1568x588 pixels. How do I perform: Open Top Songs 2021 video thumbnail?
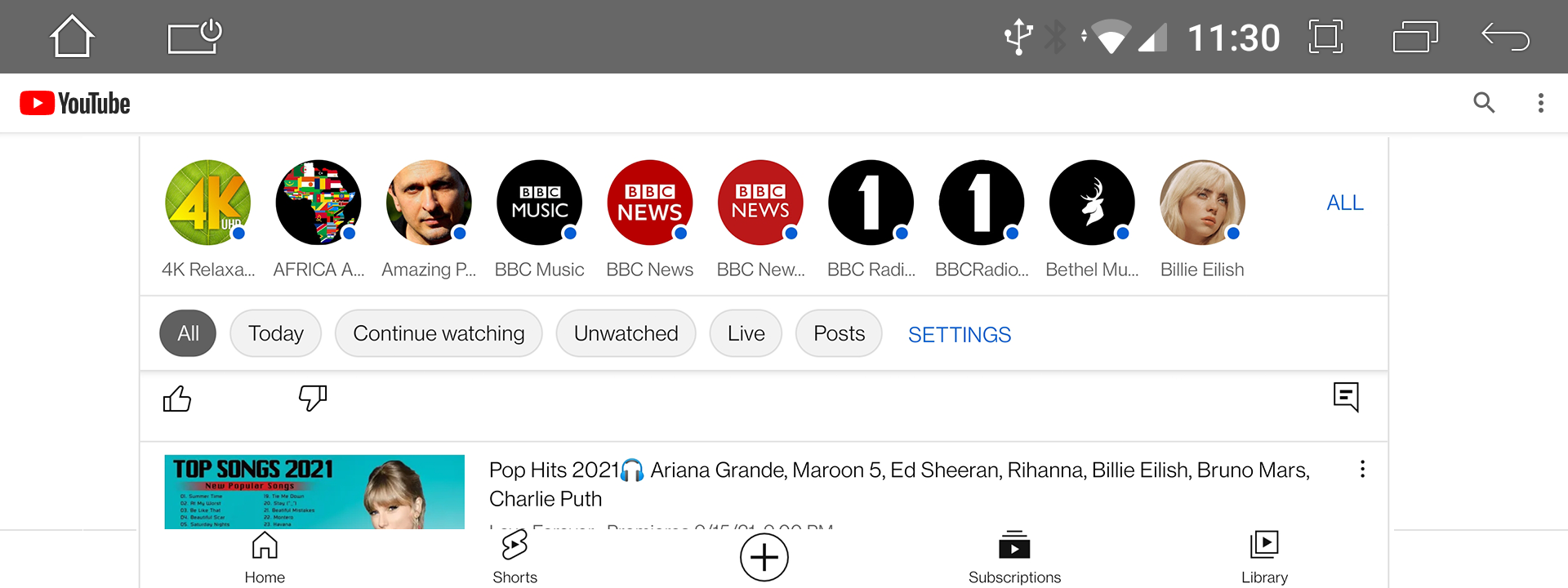(x=314, y=492)
